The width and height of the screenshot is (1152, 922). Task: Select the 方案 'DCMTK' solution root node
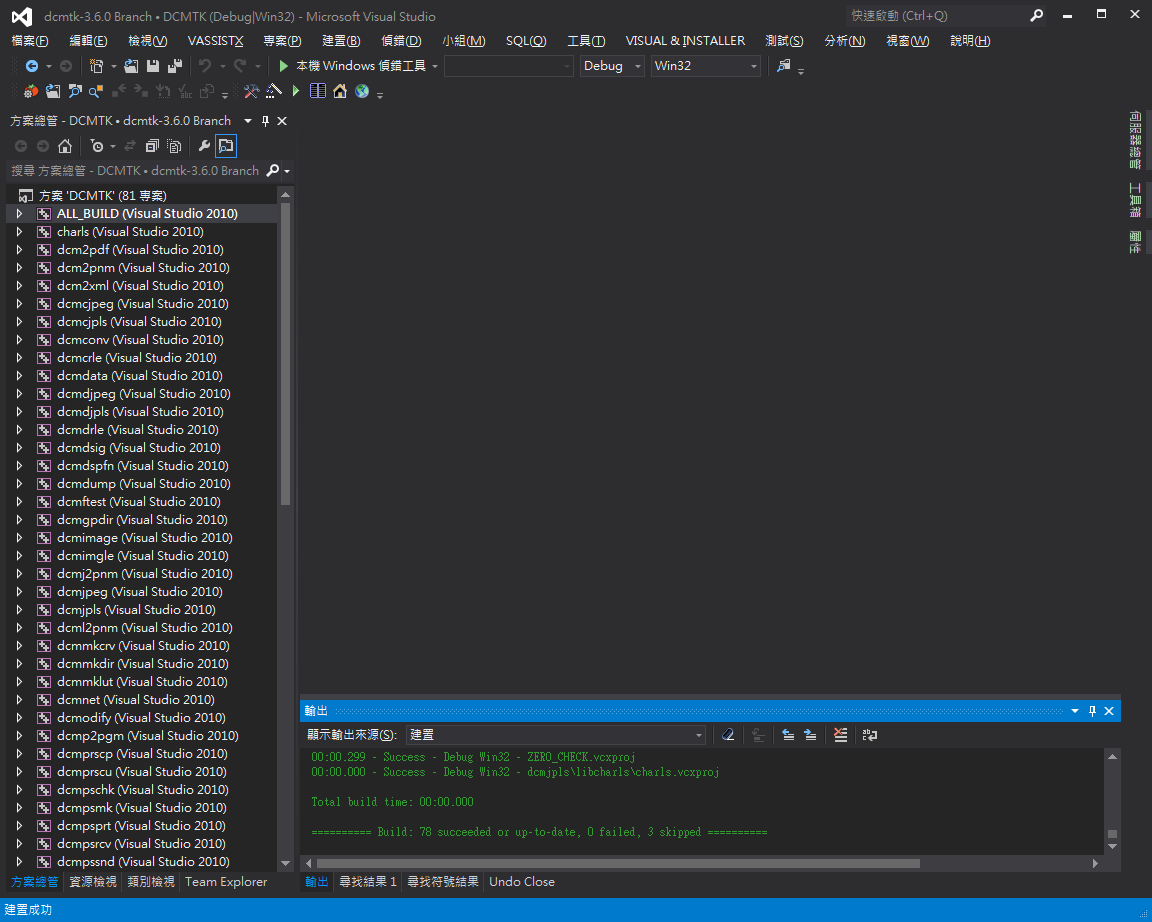[x=102, y=195]
